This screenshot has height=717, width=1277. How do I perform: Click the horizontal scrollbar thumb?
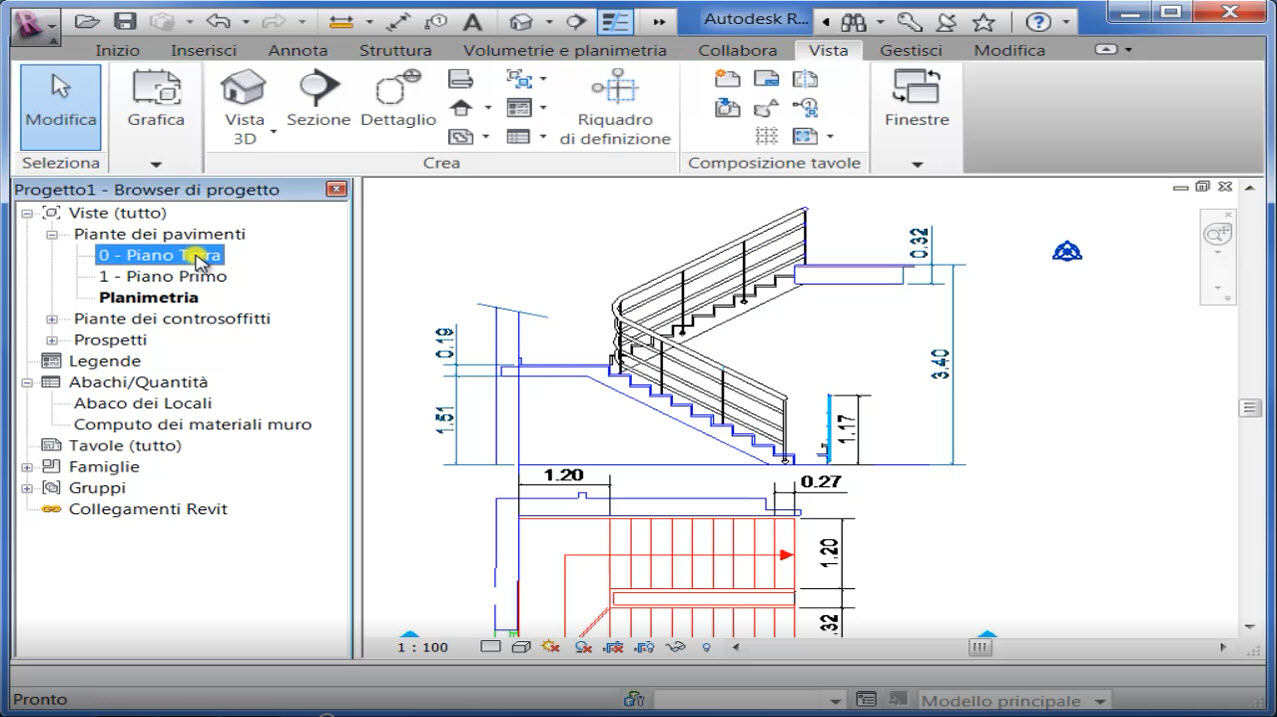pyautogui.click(x=980, y=648)
